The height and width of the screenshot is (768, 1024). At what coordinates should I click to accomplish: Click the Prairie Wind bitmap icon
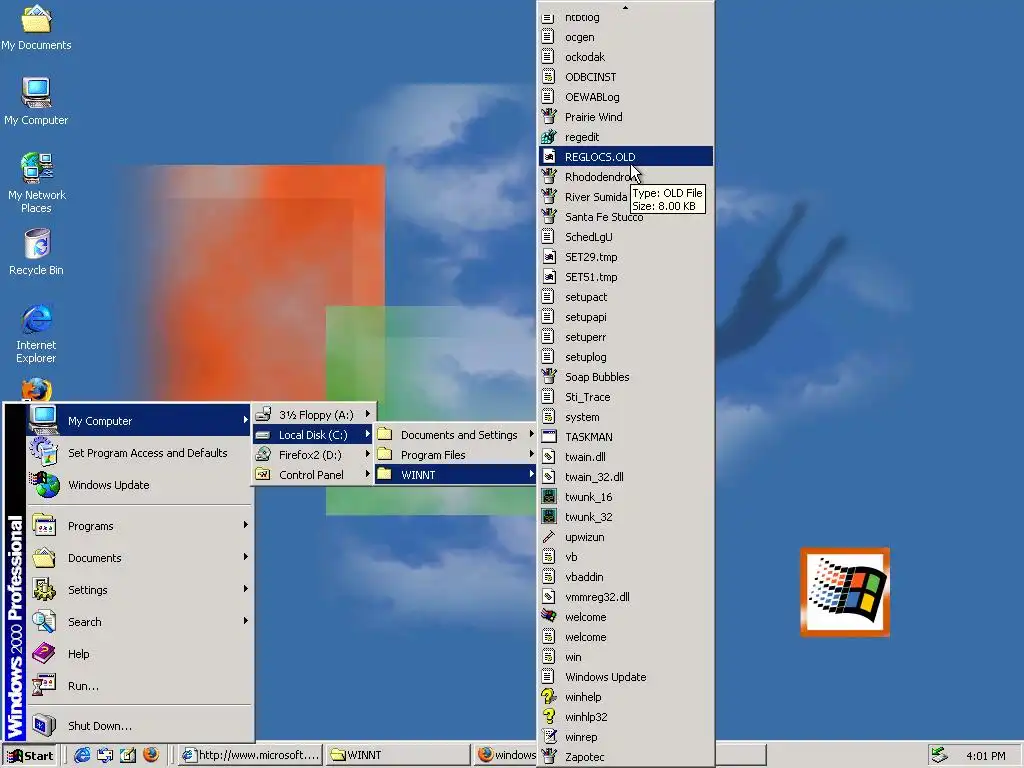coord(549,117)
